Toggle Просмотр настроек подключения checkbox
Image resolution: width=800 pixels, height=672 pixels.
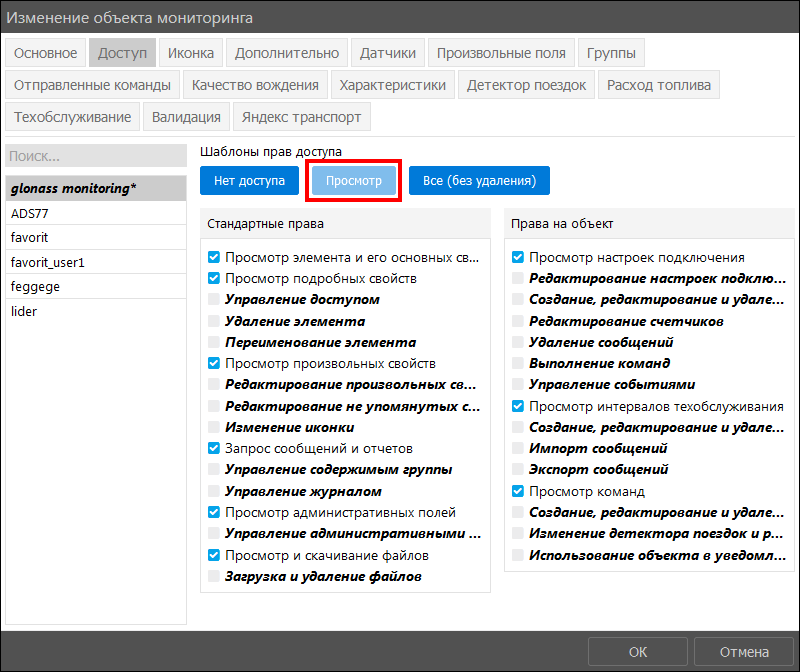(517, 258)
